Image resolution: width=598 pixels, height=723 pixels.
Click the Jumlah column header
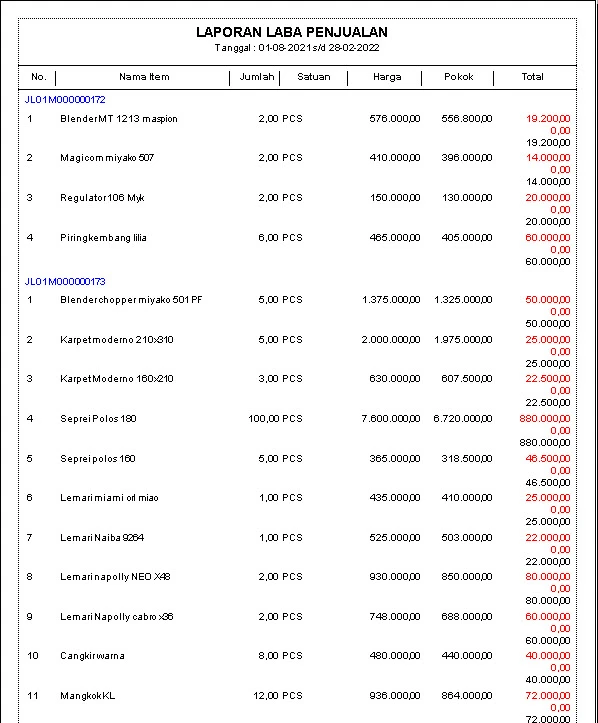click(x=257, y=77)
